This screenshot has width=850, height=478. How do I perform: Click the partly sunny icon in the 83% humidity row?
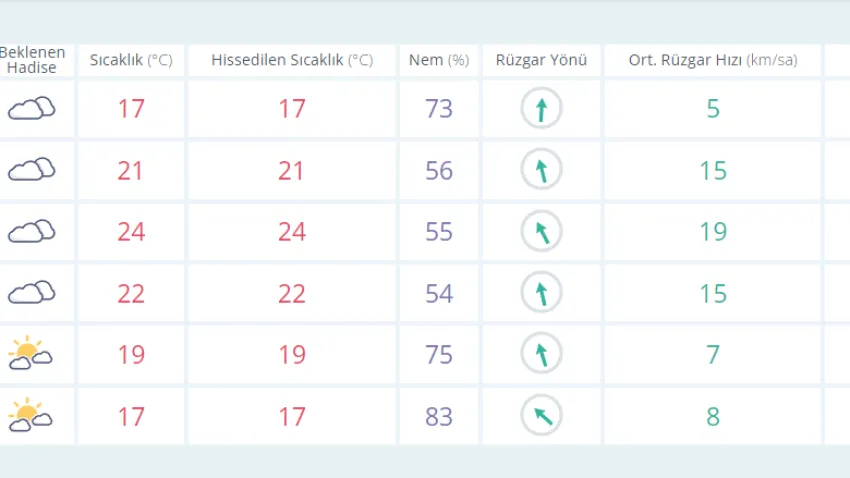point(30,415)
